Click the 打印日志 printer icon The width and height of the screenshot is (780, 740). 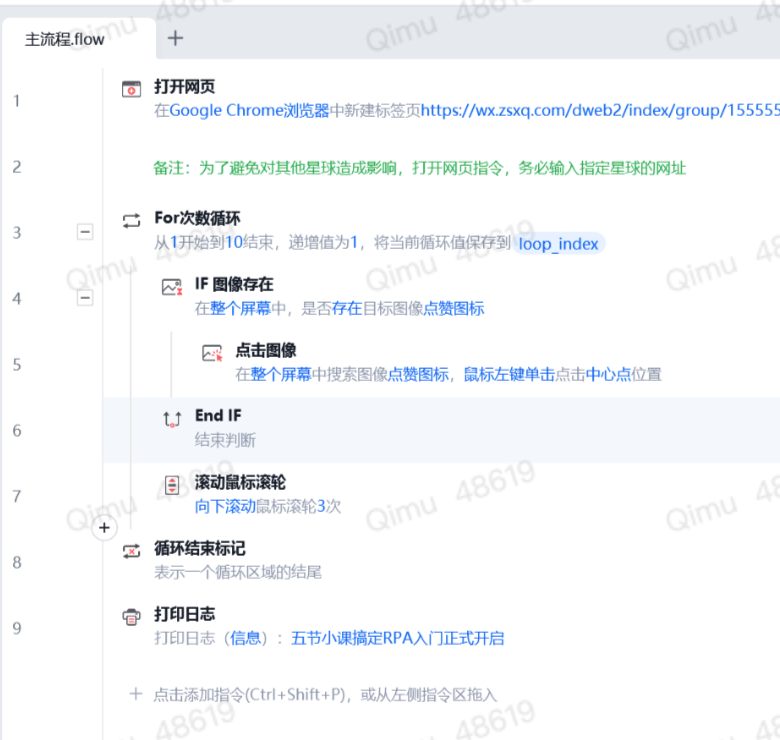click(131, 617)
